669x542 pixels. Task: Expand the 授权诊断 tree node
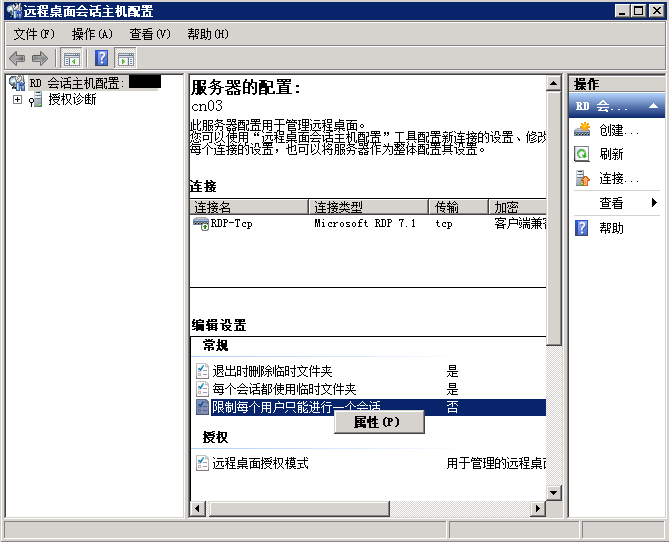[17, 99]
